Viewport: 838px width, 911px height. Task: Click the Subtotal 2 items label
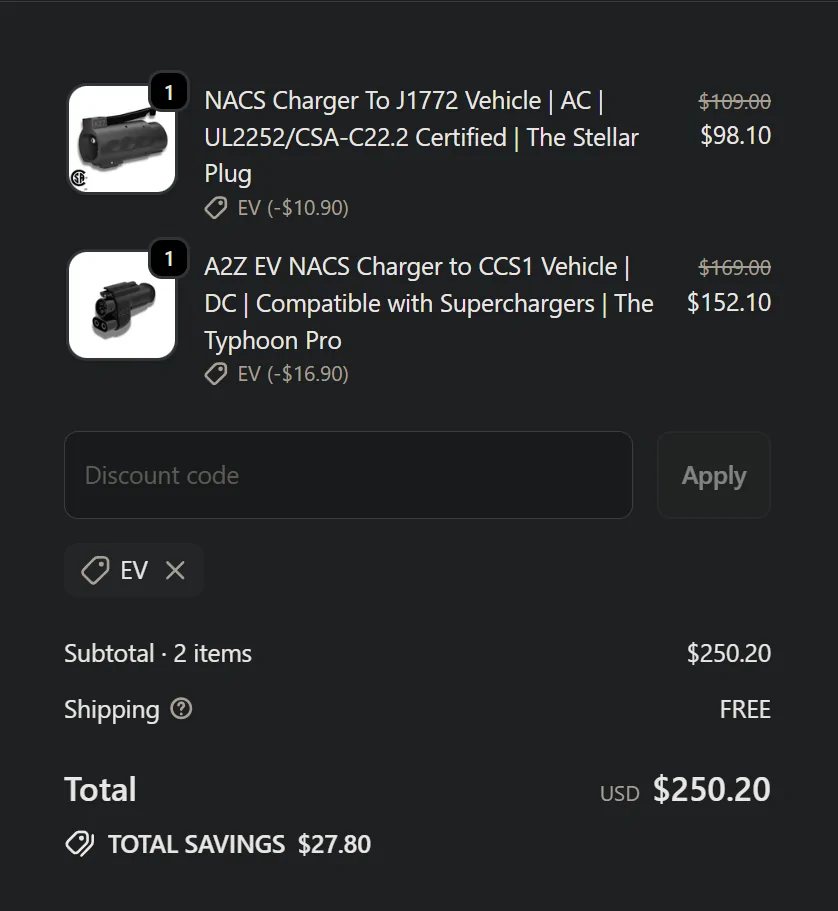coord(158,654)
